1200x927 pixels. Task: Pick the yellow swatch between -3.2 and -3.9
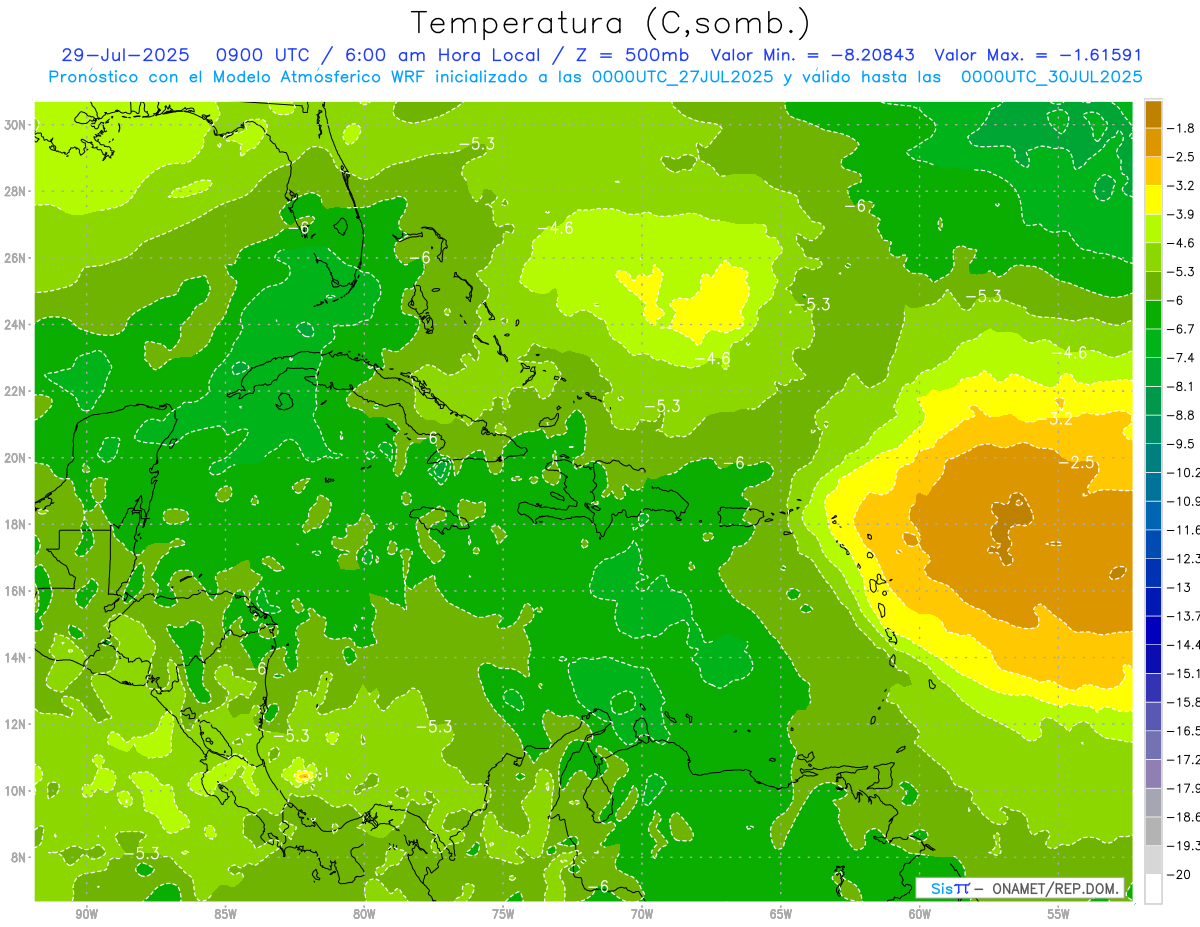click(1153, 199)
